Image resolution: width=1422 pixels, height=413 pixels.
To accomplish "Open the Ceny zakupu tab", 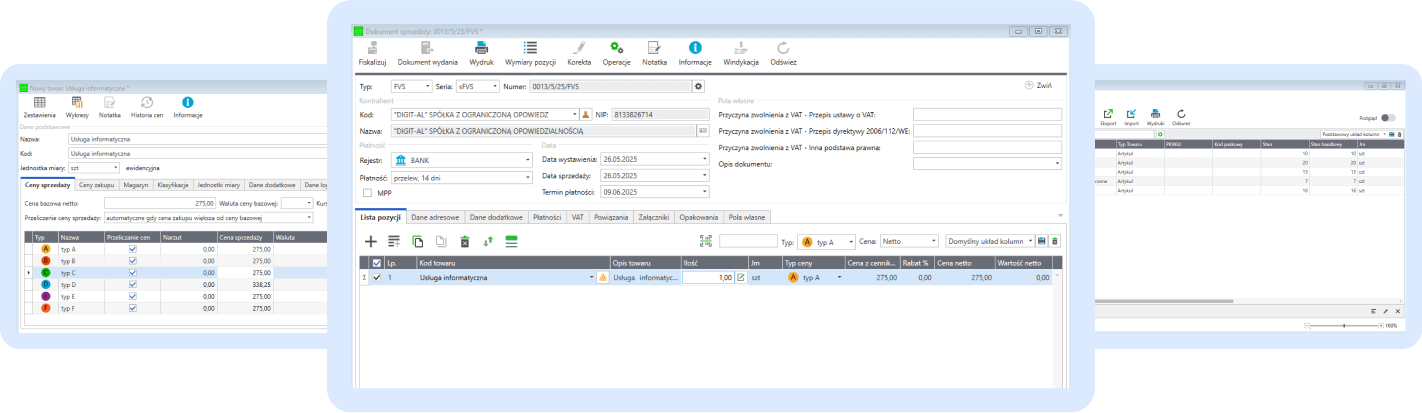I will click(x=98, y=185).
